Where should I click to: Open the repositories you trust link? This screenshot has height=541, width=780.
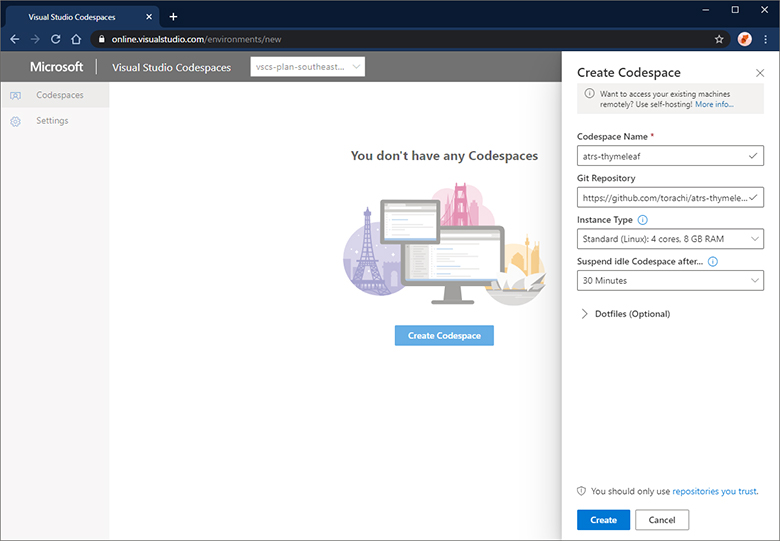coord(714,491)
